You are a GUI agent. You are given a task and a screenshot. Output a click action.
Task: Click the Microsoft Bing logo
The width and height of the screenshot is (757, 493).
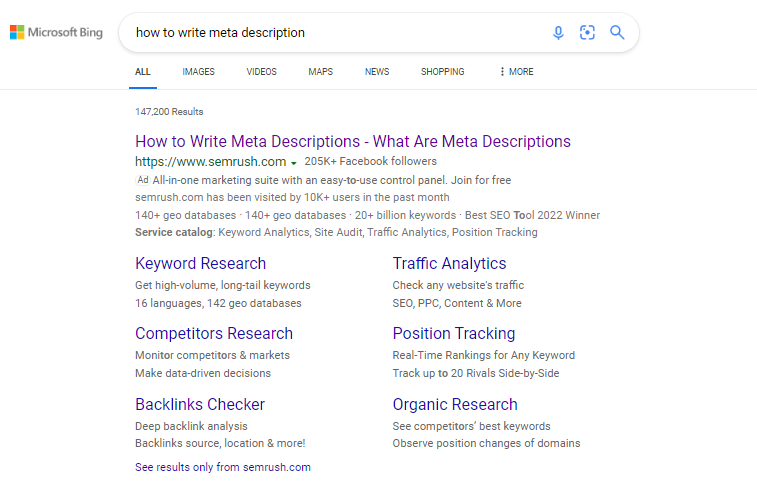click(x=56, y=33)
